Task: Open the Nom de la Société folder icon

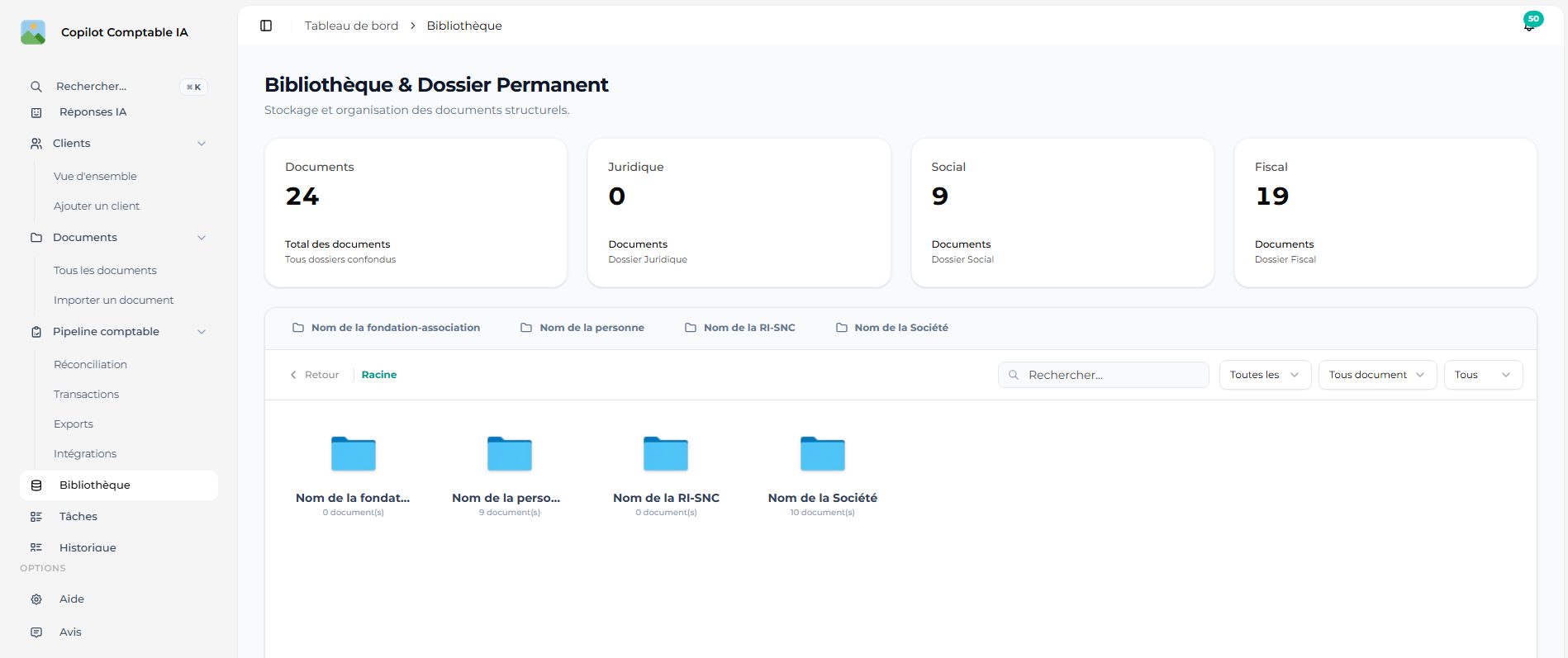Action: [822, 454]
